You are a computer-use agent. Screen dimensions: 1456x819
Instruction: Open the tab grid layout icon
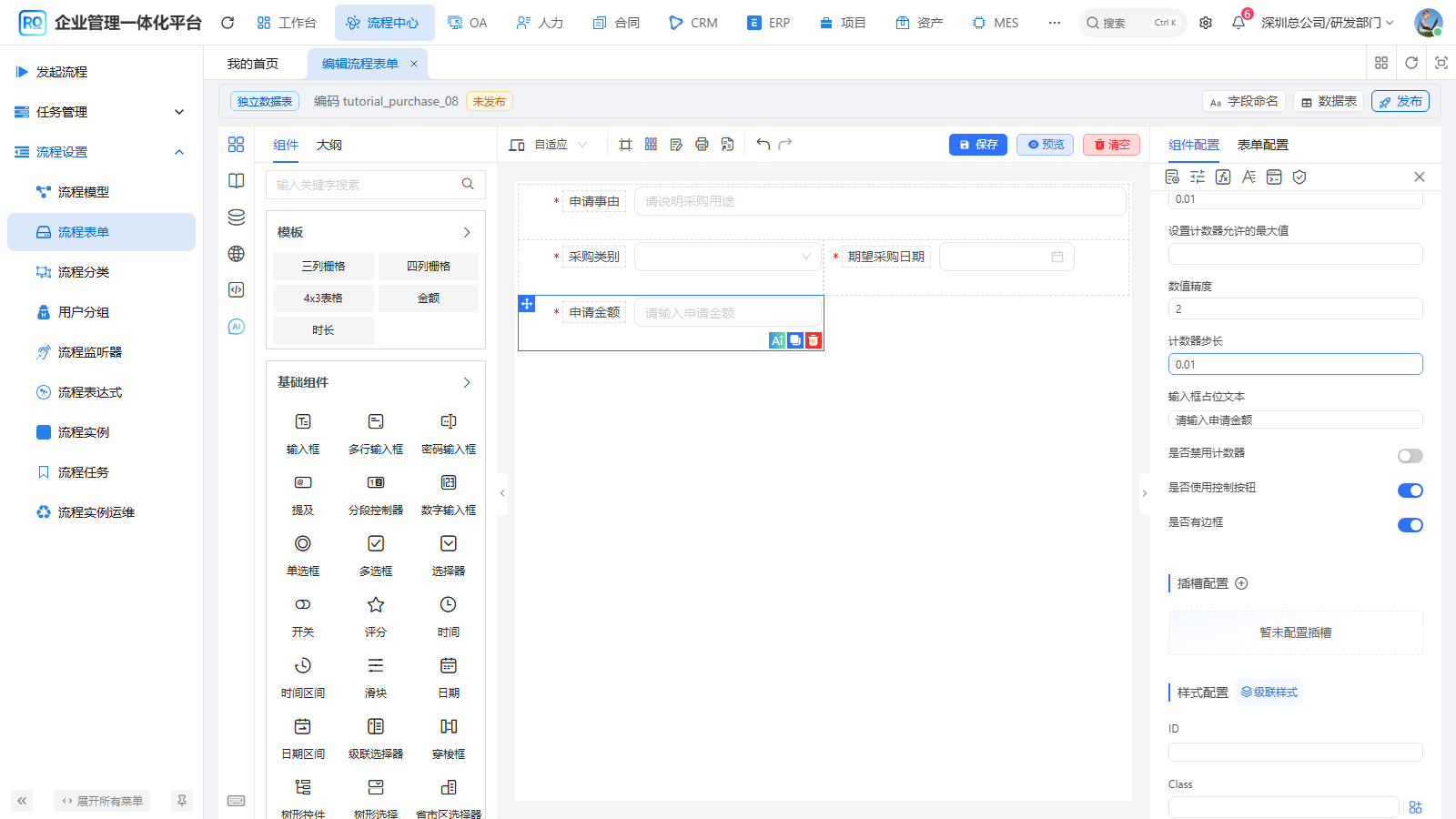pos(1381,63)
